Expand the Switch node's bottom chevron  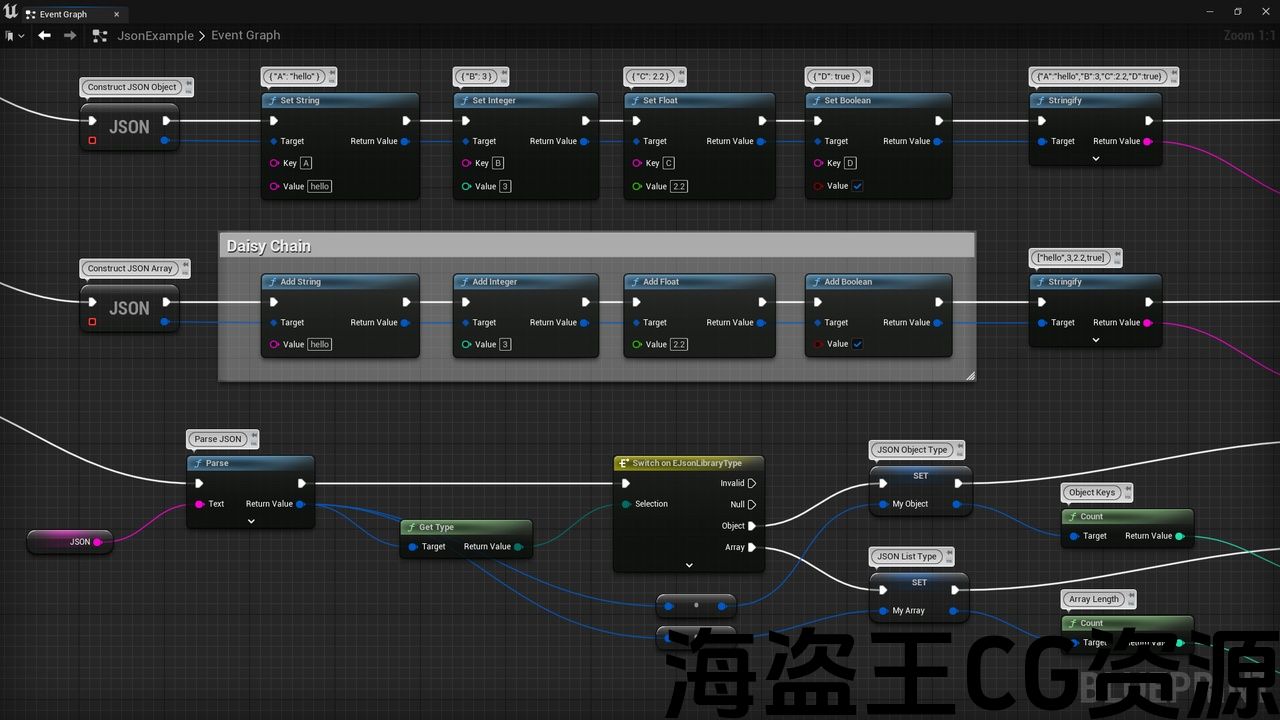pos(688,565)
